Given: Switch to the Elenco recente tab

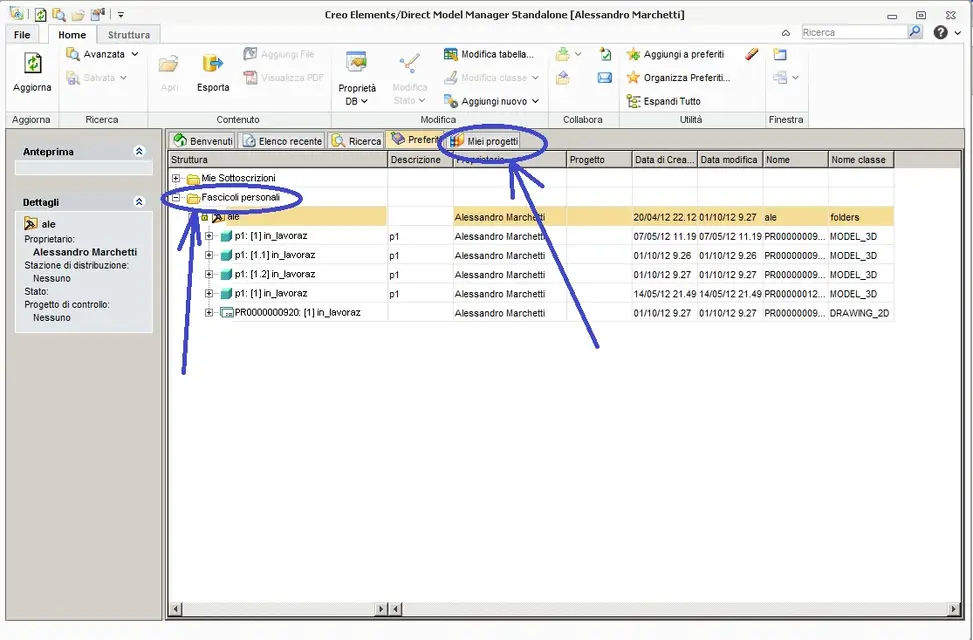Looking at the screenshot, I should coord(282,141).
